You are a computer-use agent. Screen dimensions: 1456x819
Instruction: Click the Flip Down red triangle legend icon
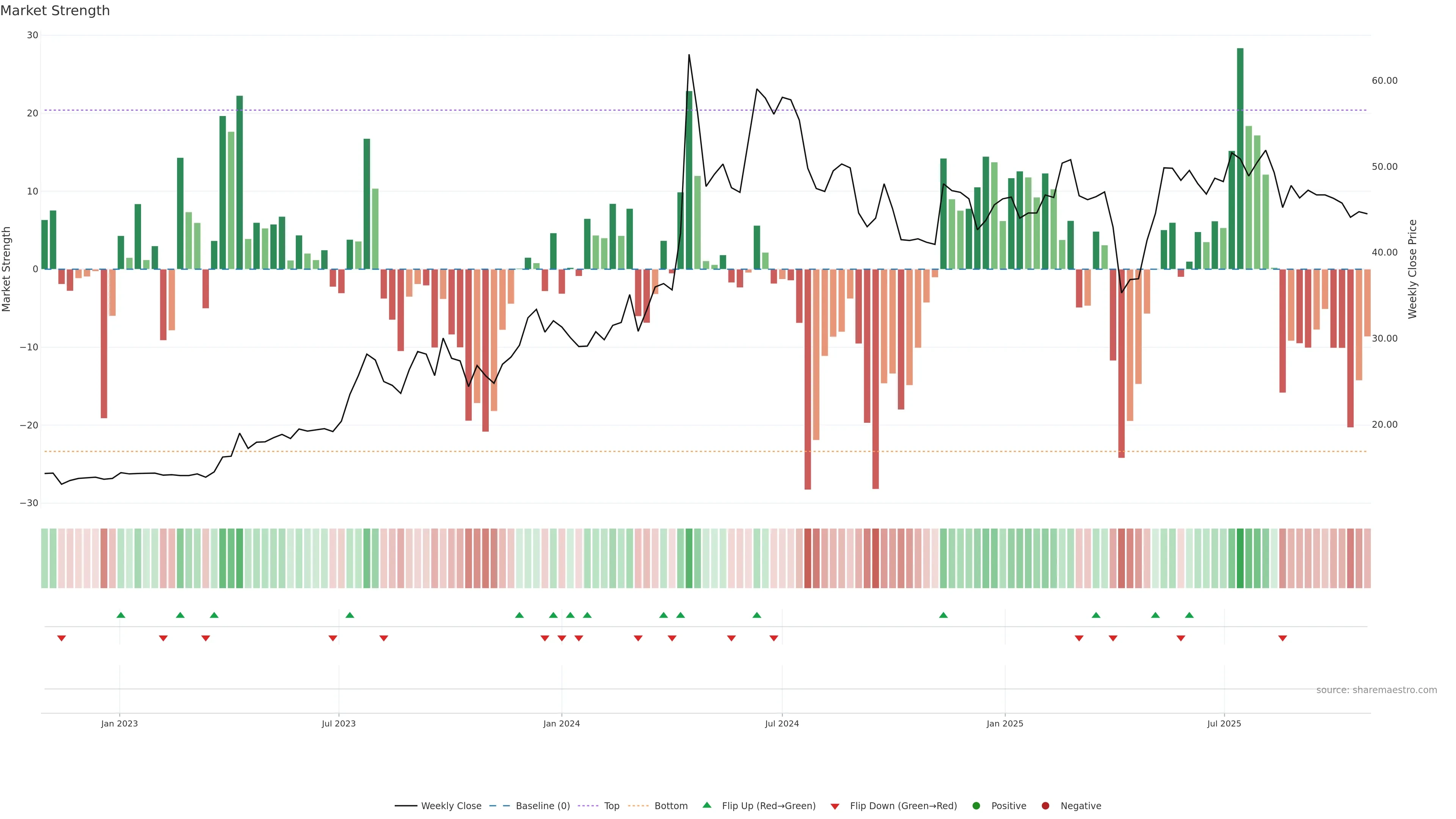click(x=835, y=806)
